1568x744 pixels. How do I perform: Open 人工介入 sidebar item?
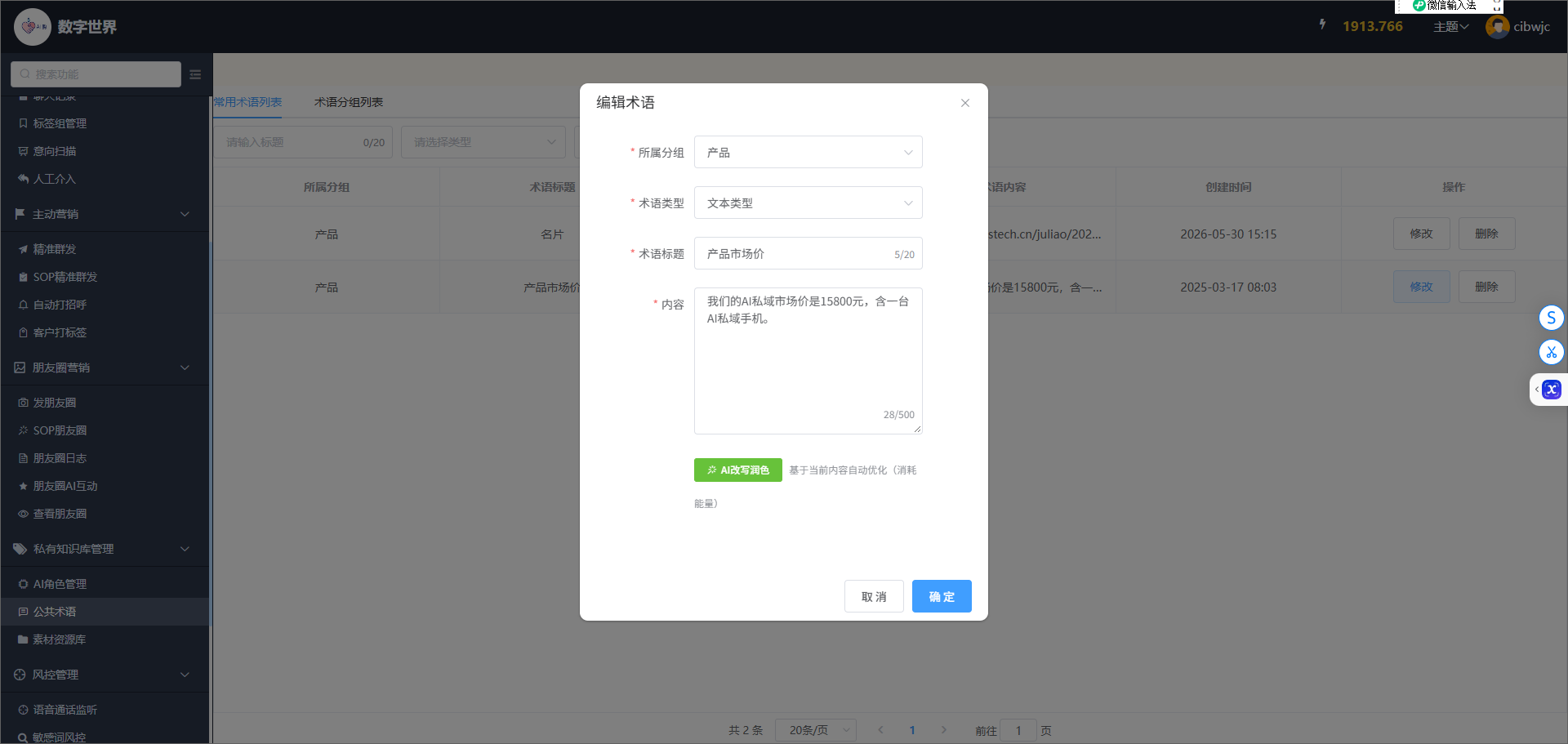tap(54, 179)
